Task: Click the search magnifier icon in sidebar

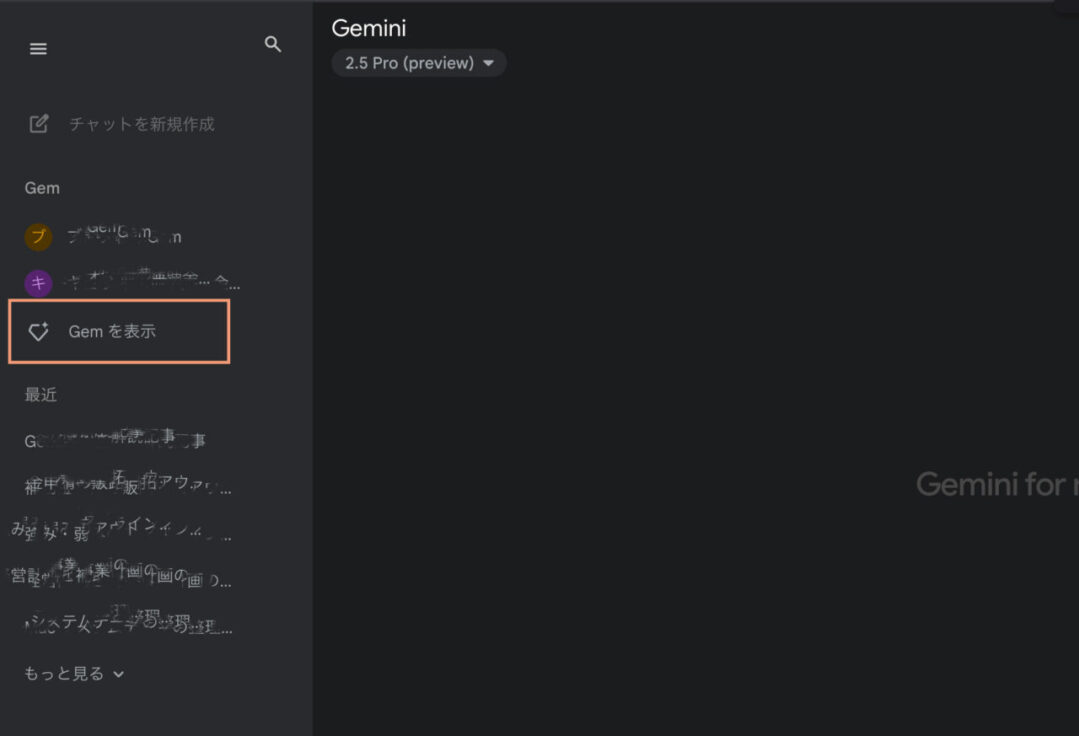Action: pos(272,45)
